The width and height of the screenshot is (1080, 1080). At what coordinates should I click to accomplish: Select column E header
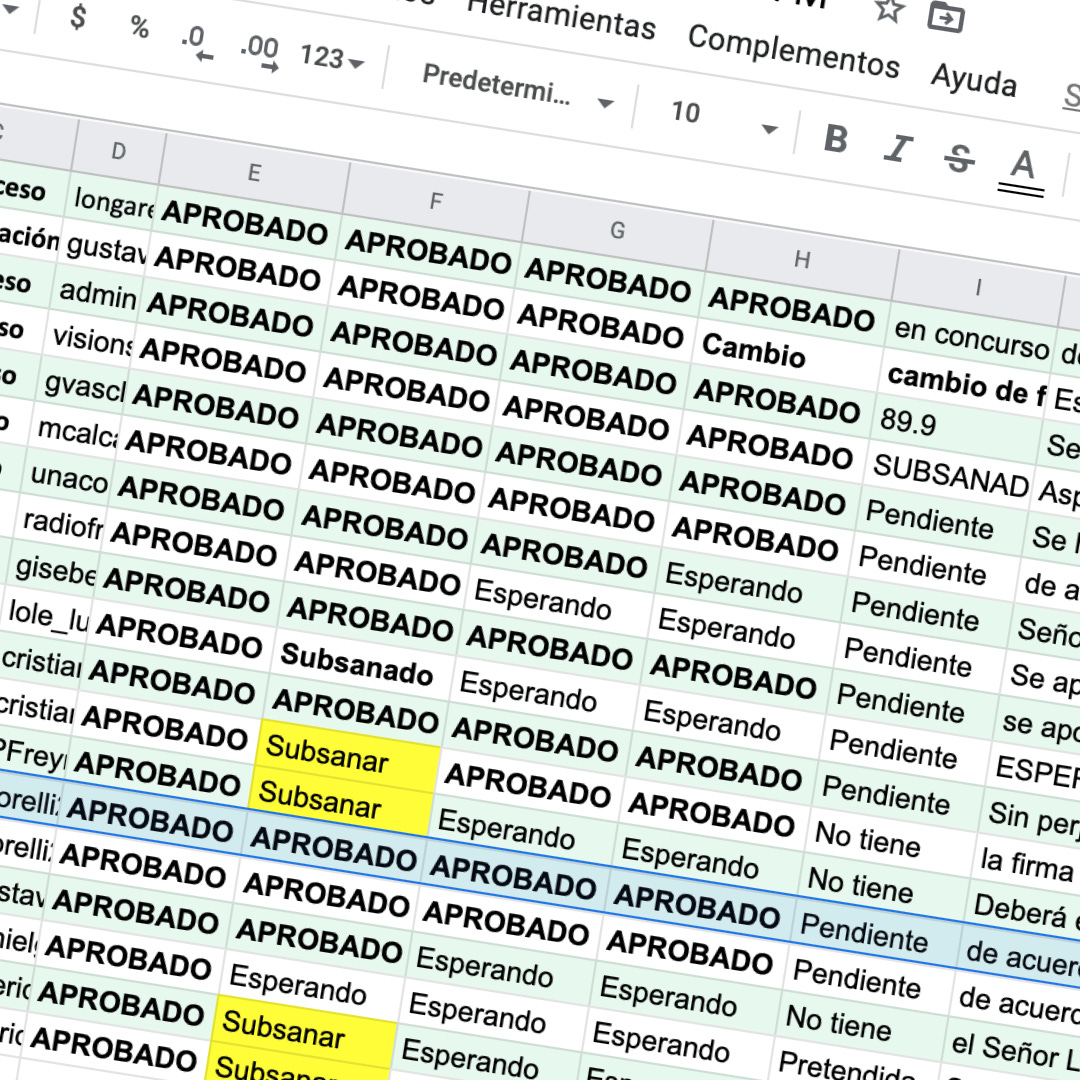[254, 172]
